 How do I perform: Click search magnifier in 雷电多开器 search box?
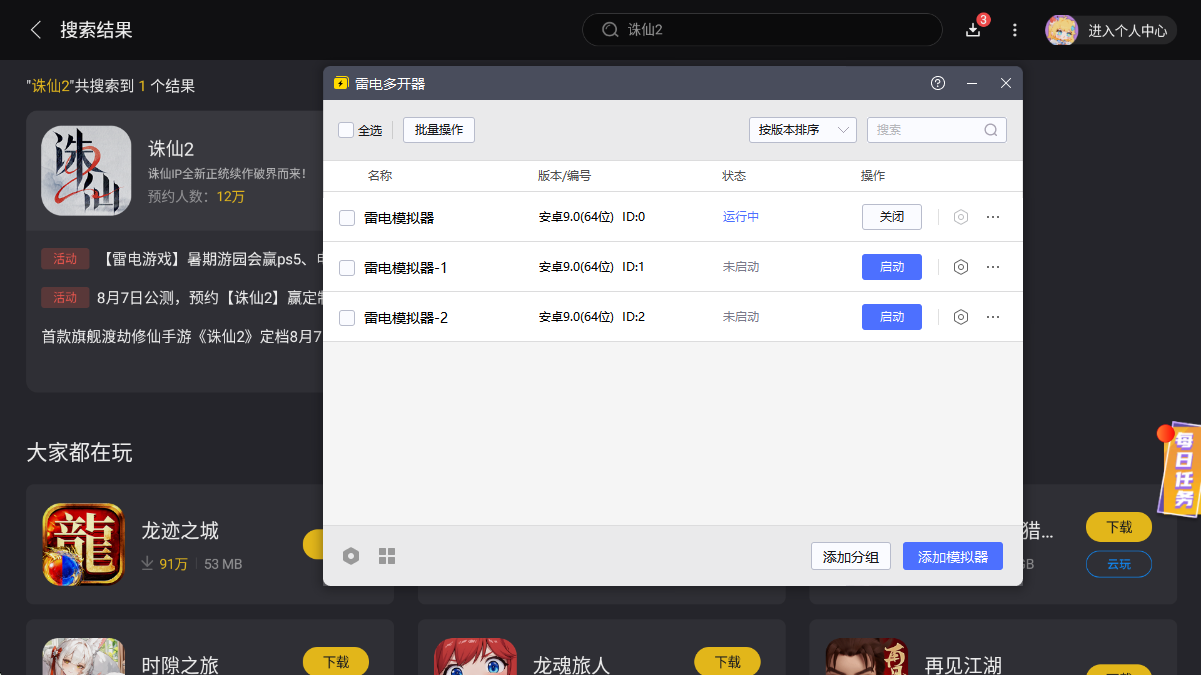pos(991,130)
